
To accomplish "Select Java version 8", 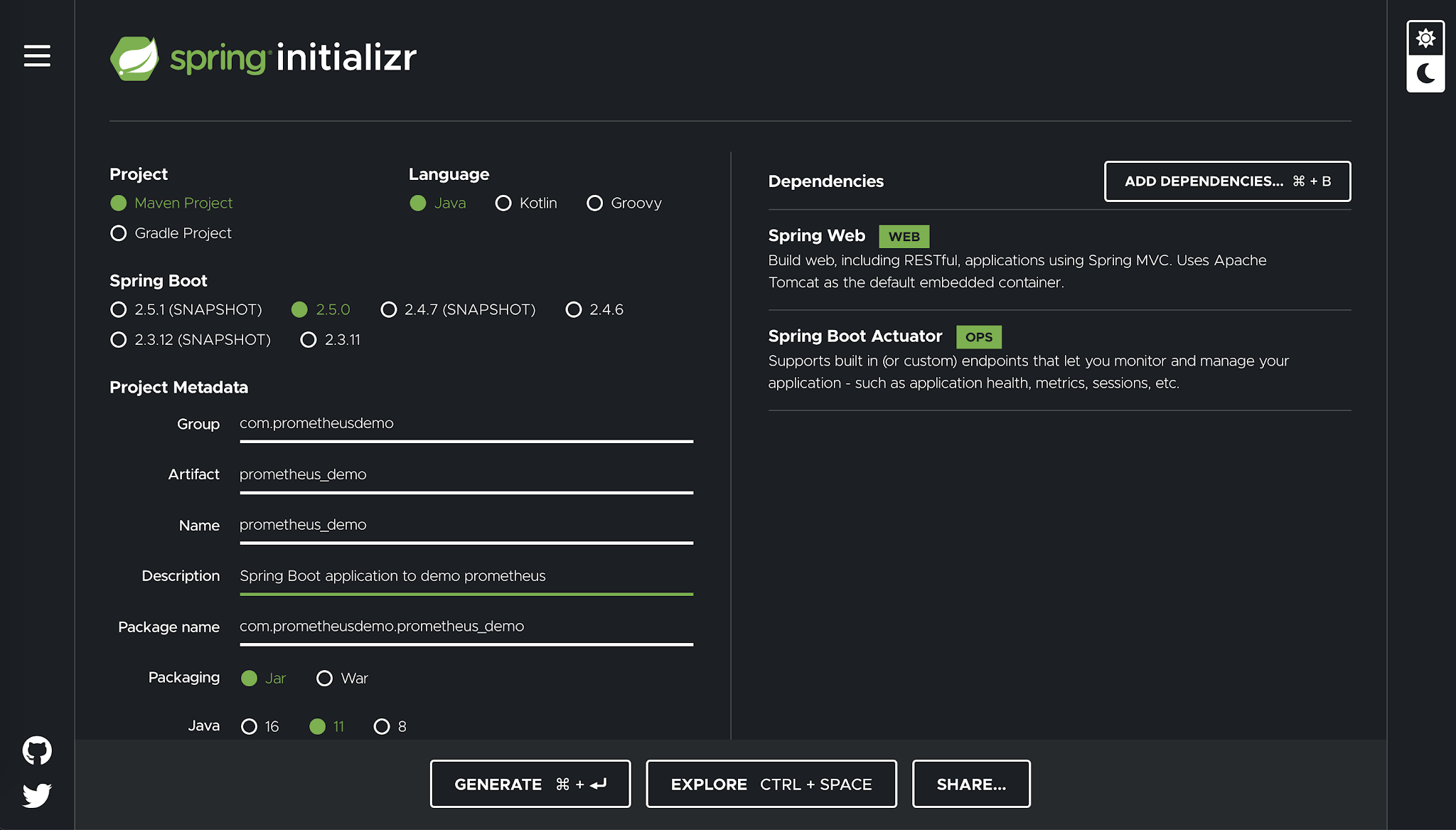I will click(383, 726).
